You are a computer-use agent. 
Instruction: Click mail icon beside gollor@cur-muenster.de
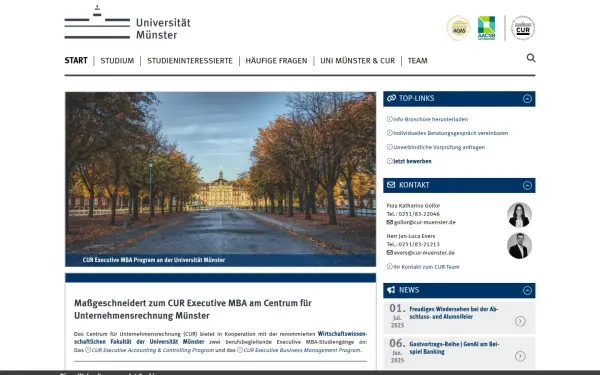390,222
